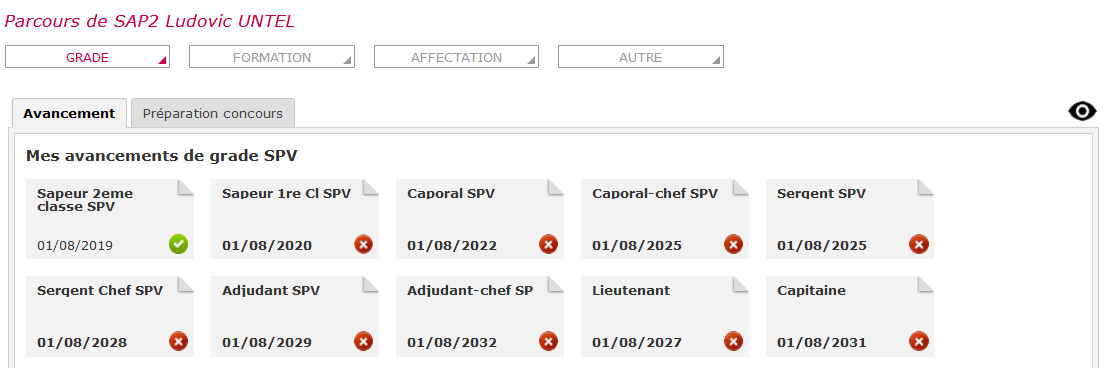Open the Sergent Chef SPV card

click(x=110, y=316)
